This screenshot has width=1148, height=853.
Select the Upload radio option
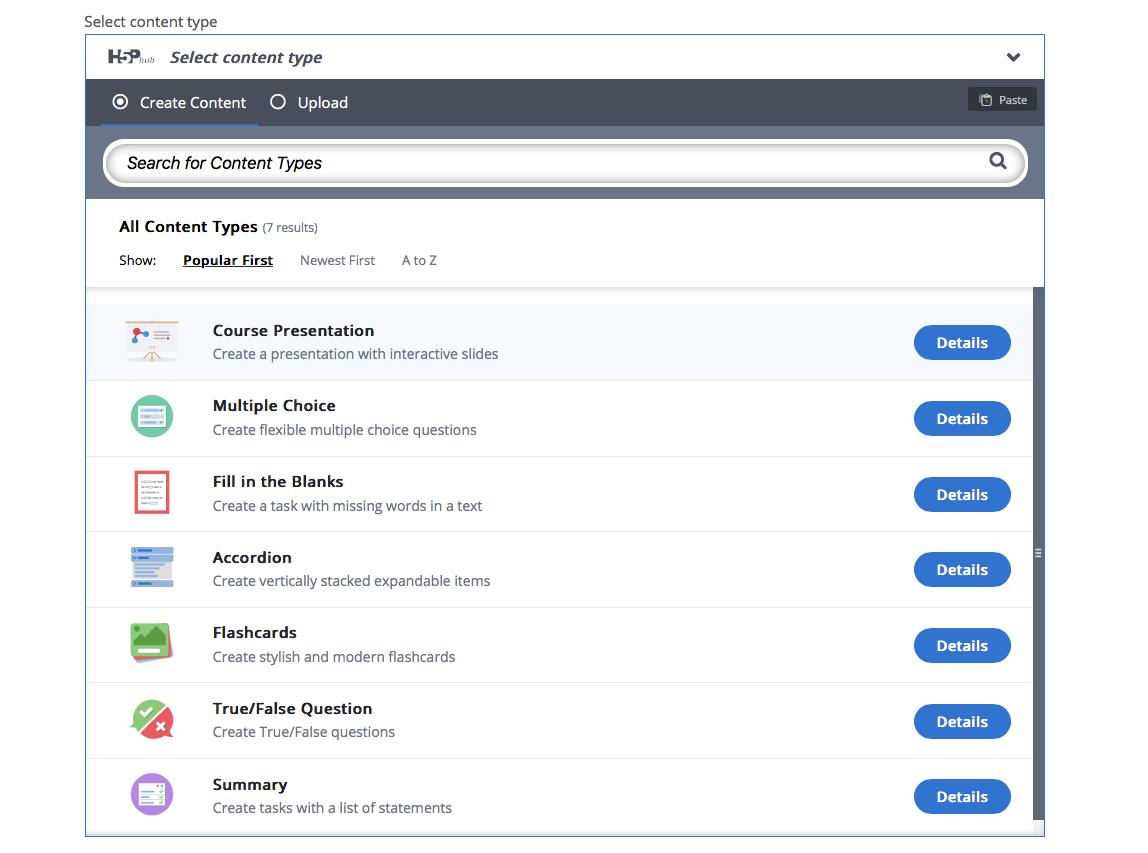[x=277, y=102]
